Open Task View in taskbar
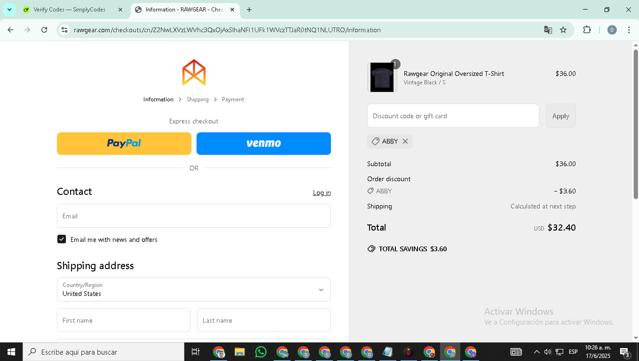Image resolution: width=639 pixels, height=361 pixels. click(195, 352)
